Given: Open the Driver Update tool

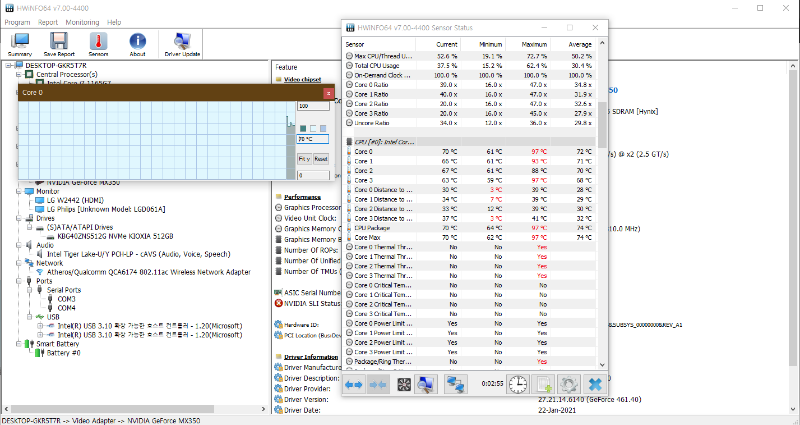Looking at the screenshot, I should (183, 43).
